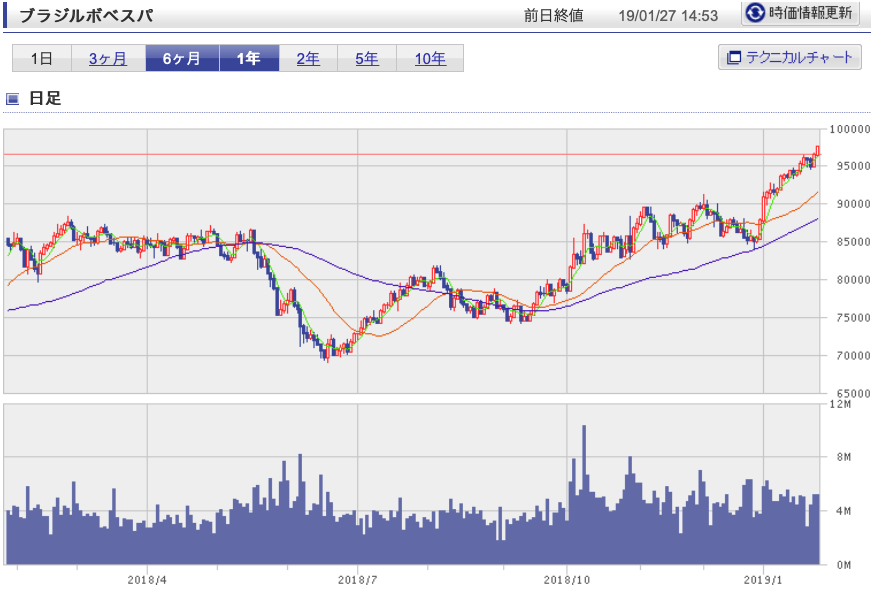Click the refresh icon on 時価情報更新
This screenshot has height=589, width=884.
pos(756,14)
